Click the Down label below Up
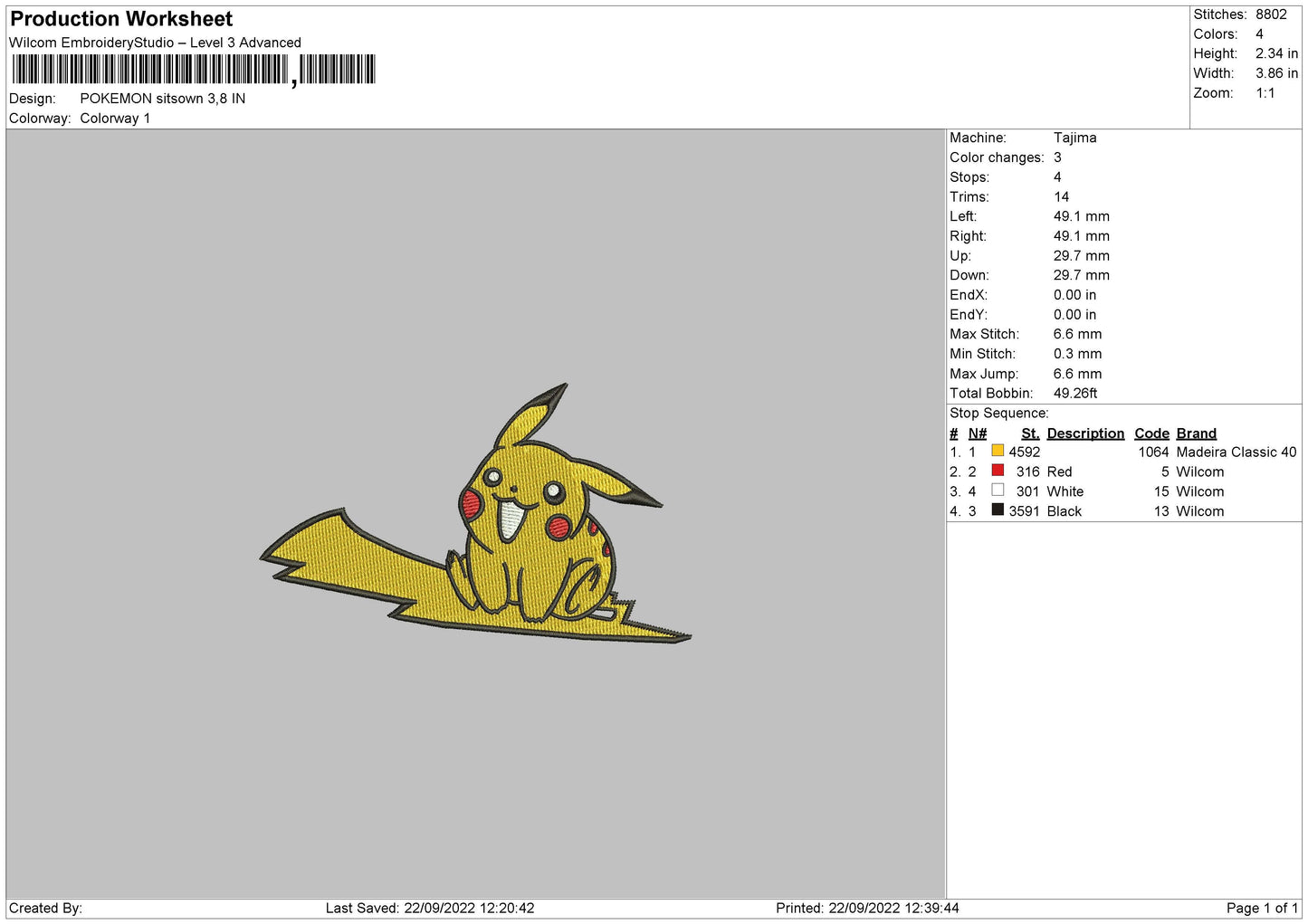The height and width of the screenshot is (924, 1308). [x=969, y=275]
